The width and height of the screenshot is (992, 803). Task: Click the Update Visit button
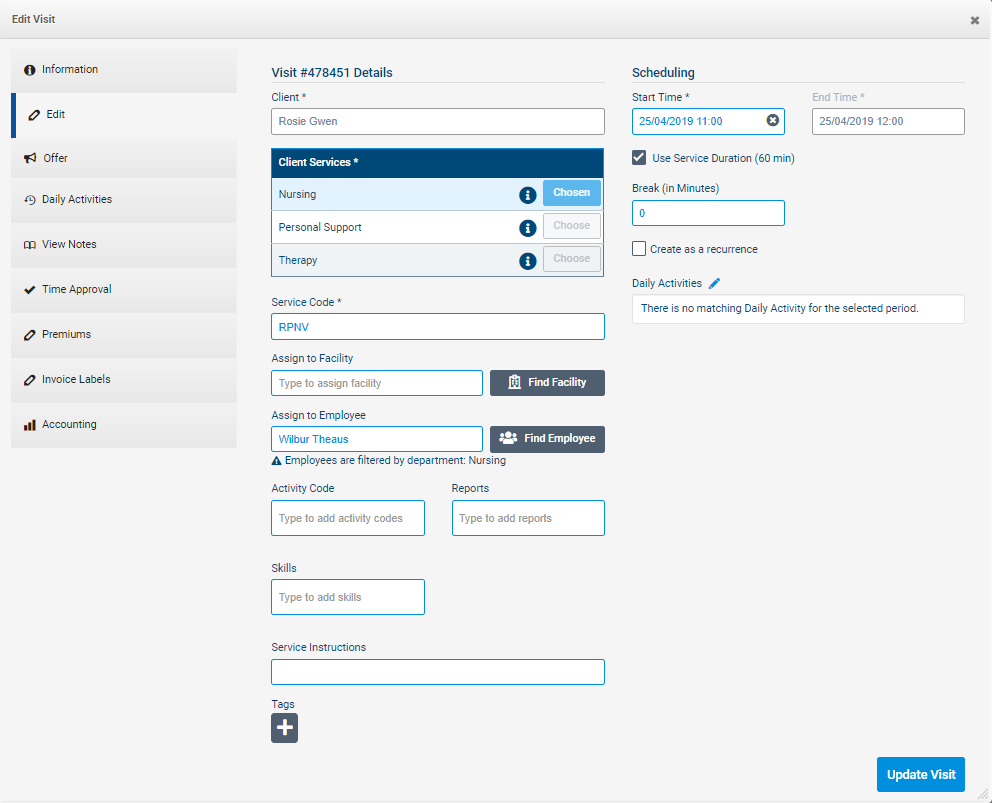coord(920,774)
